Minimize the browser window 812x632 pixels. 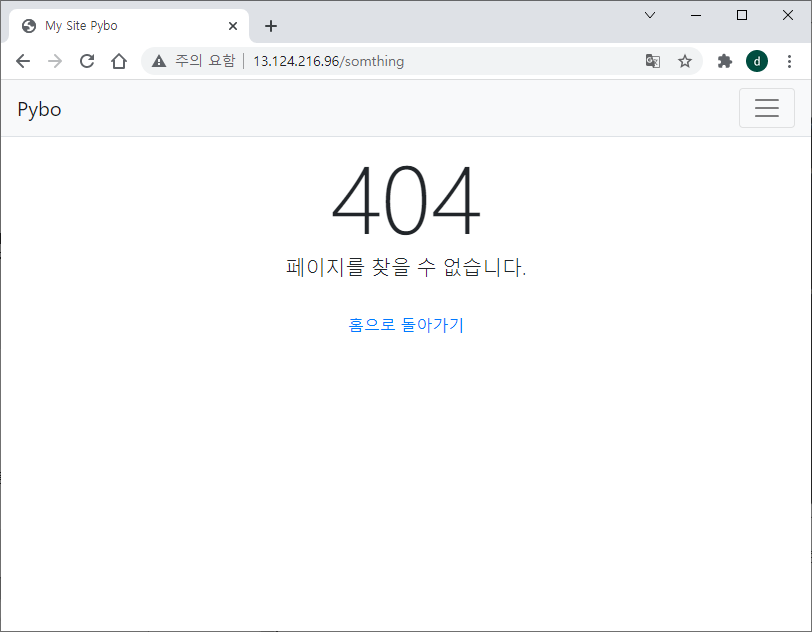click(696, 15)
